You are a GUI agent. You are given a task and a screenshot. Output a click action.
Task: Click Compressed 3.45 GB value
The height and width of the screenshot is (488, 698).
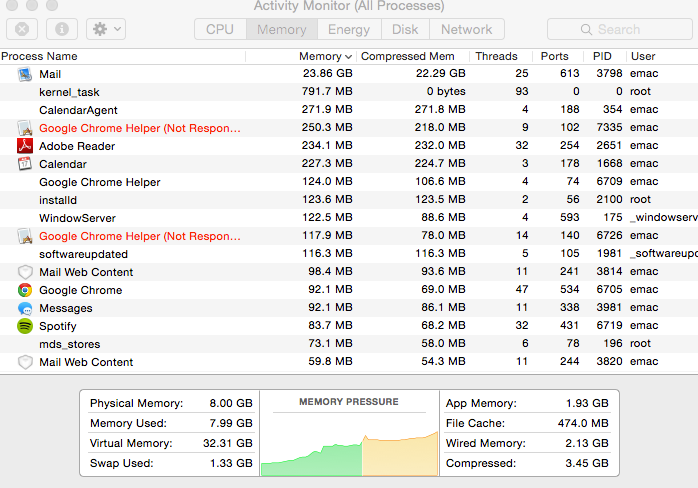(587, 463)
